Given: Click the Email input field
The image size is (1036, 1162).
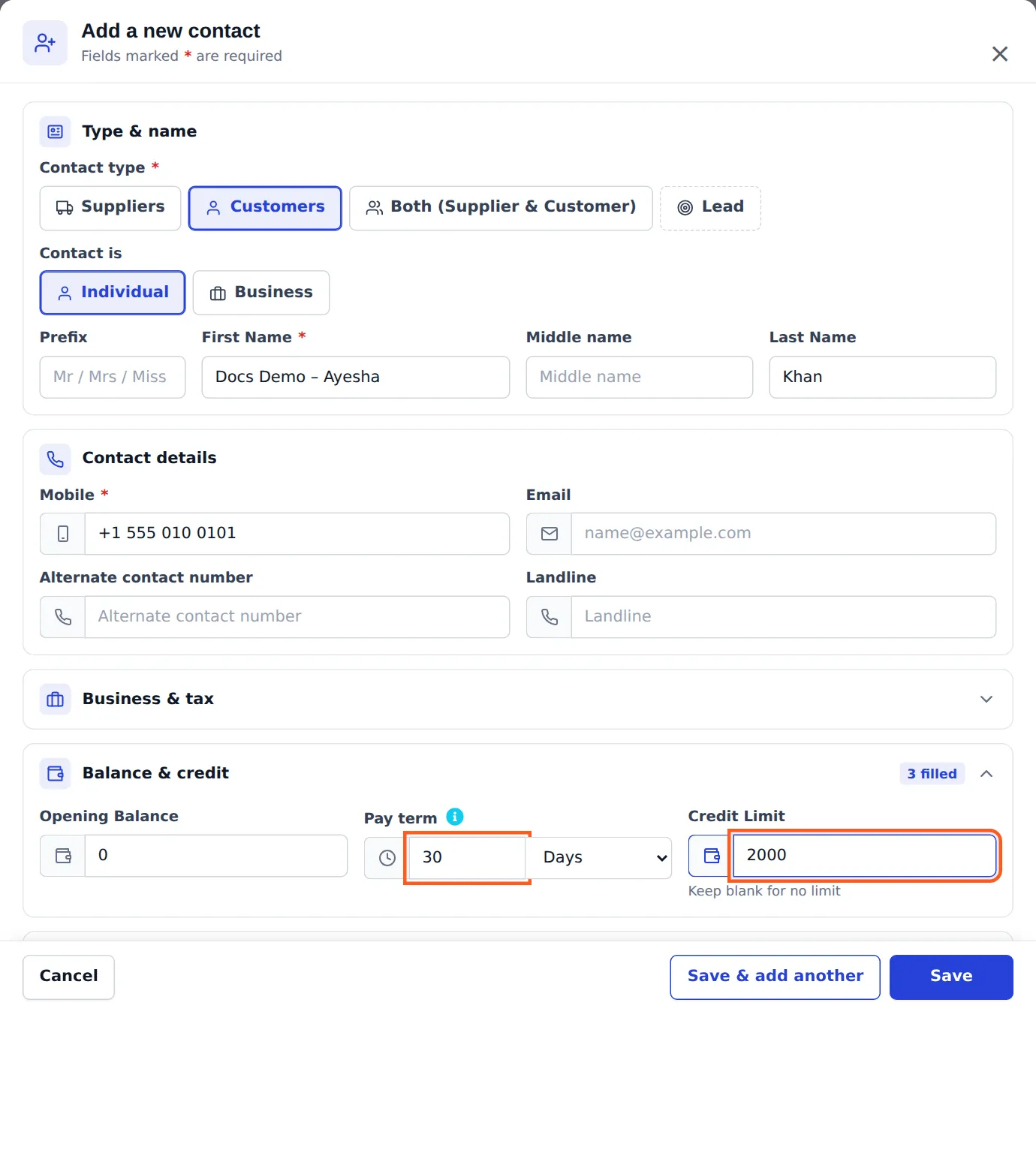Looking at the screenshot, I should 784,534.
